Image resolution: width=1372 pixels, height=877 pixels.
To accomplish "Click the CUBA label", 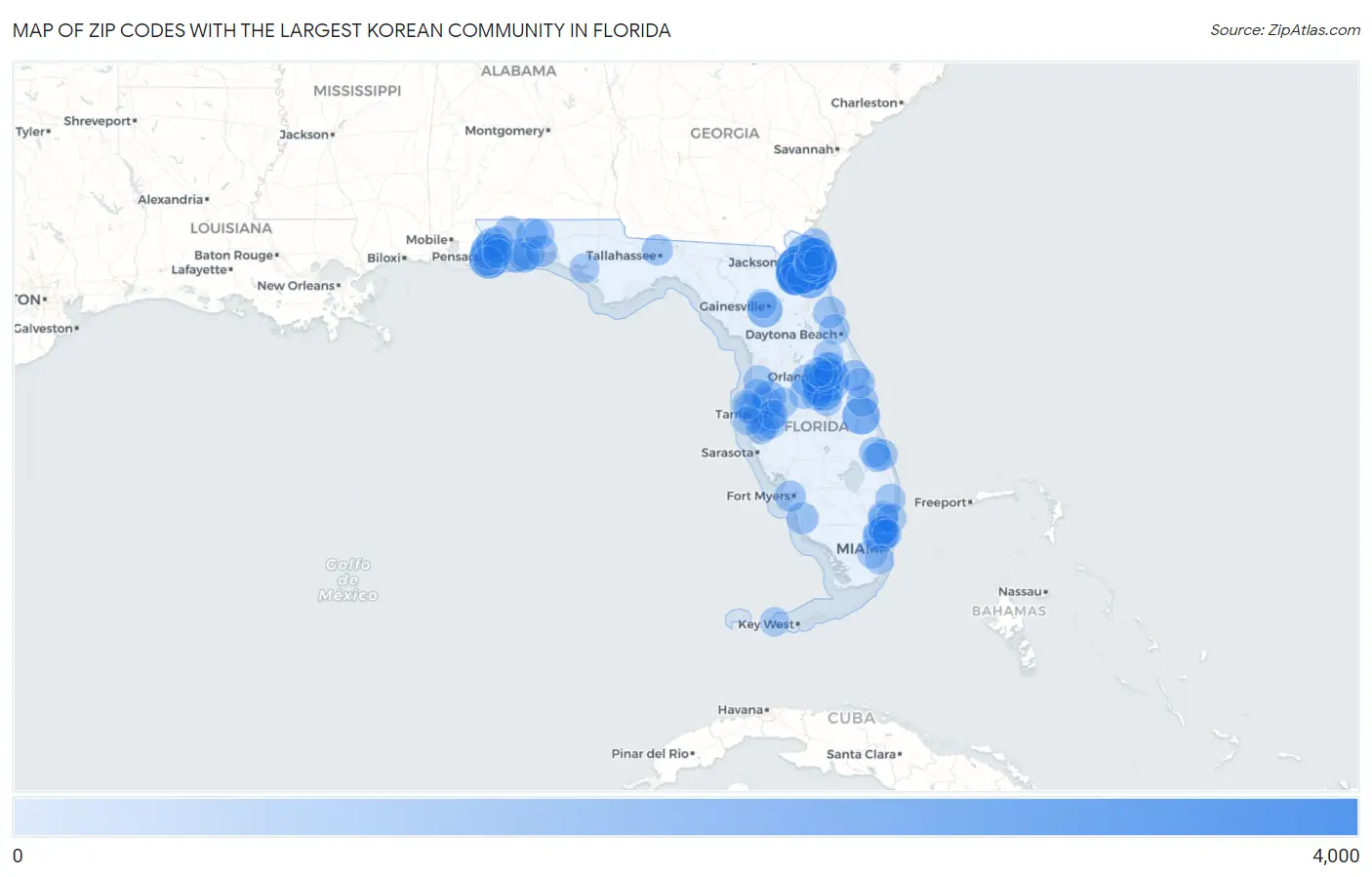I will coord(851,718).
